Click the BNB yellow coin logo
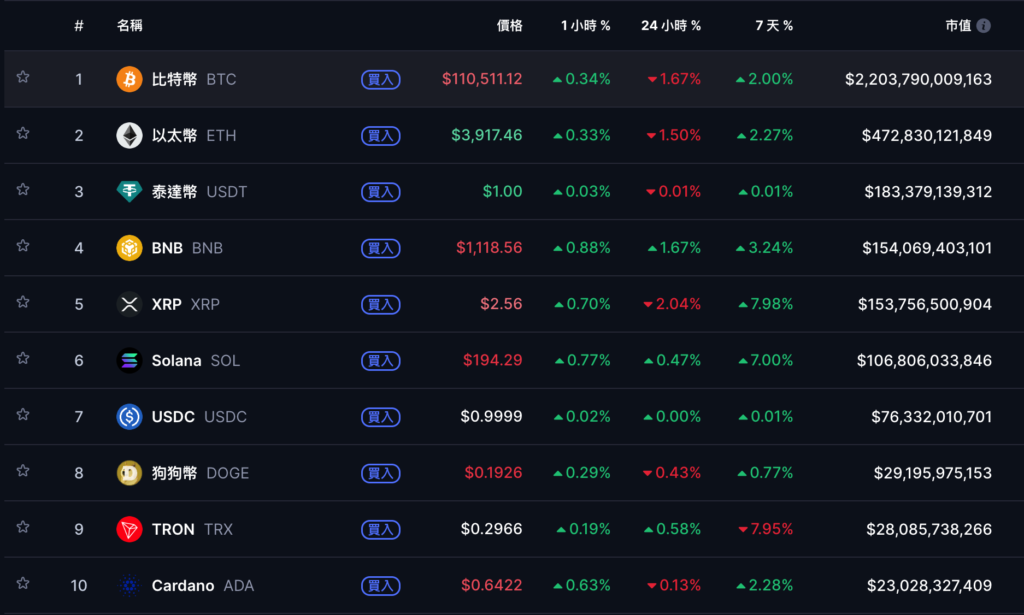 [x=129, y=248]
